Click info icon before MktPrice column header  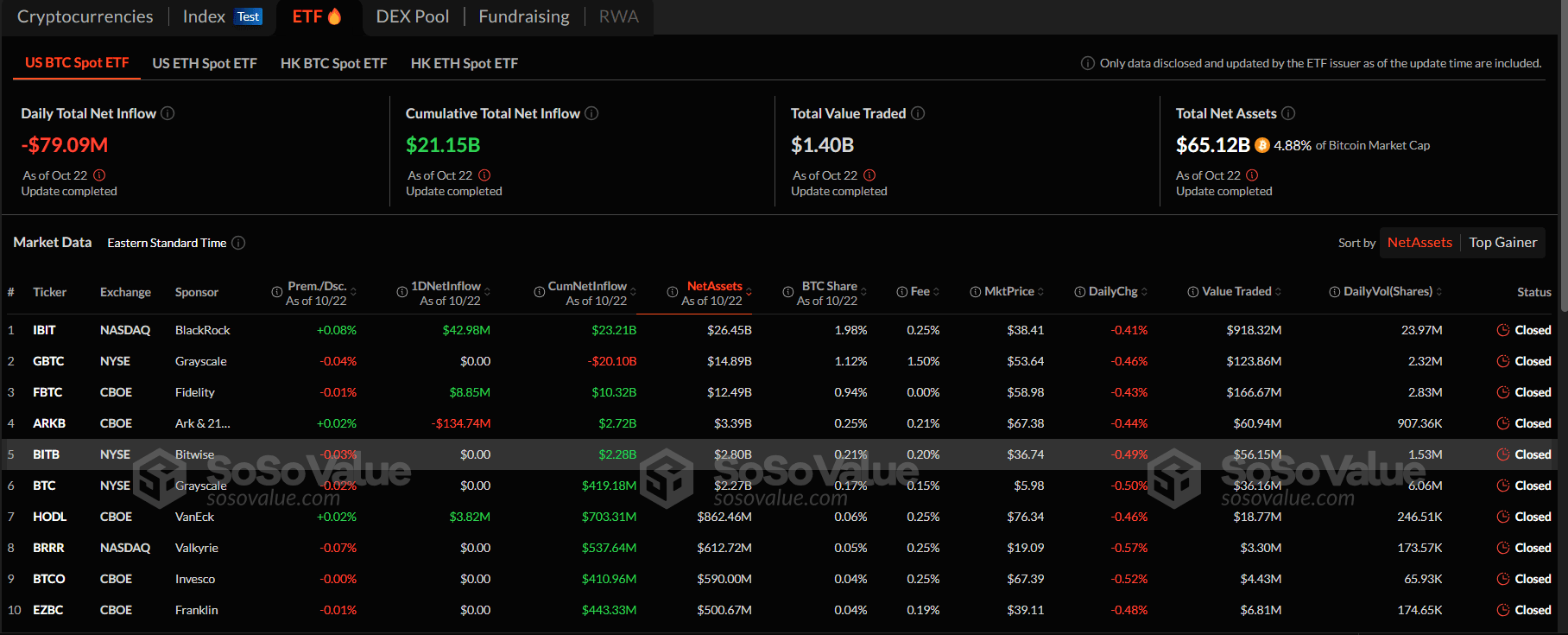[975, 292]
